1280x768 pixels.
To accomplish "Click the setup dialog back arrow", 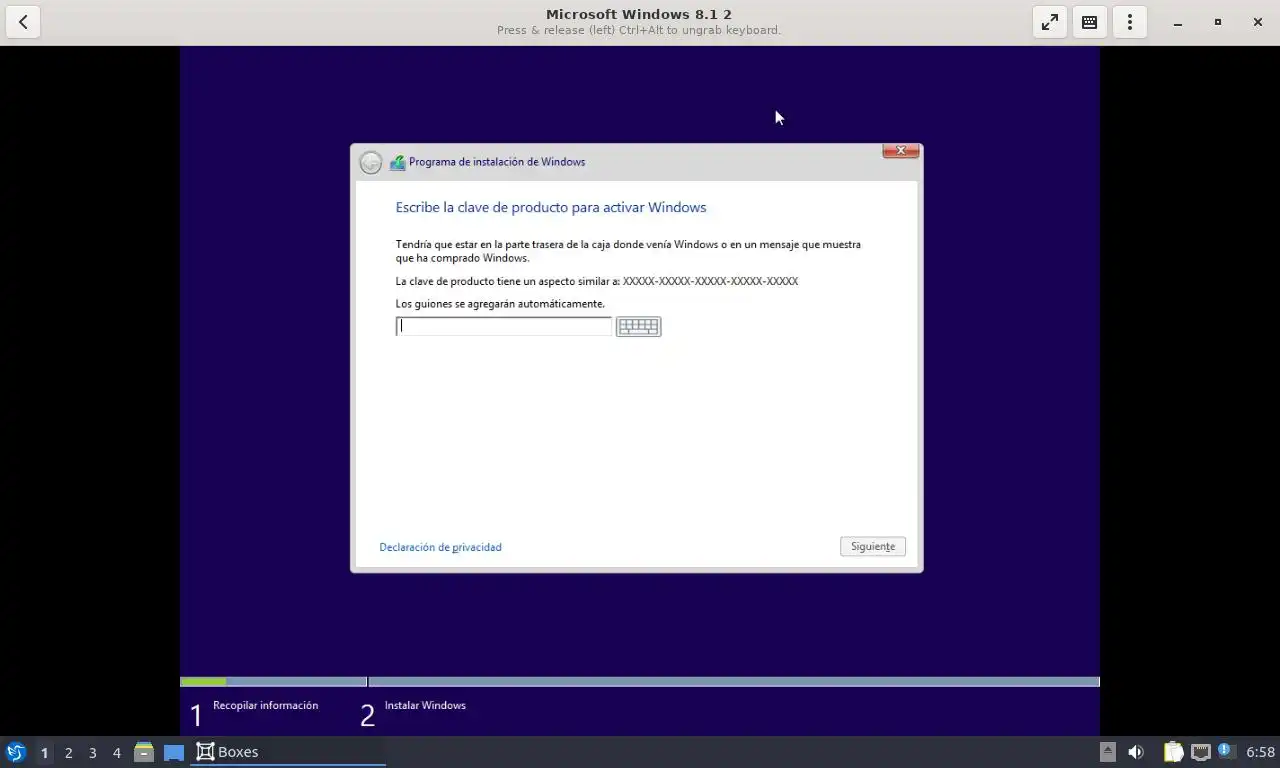I will (371, 162).
